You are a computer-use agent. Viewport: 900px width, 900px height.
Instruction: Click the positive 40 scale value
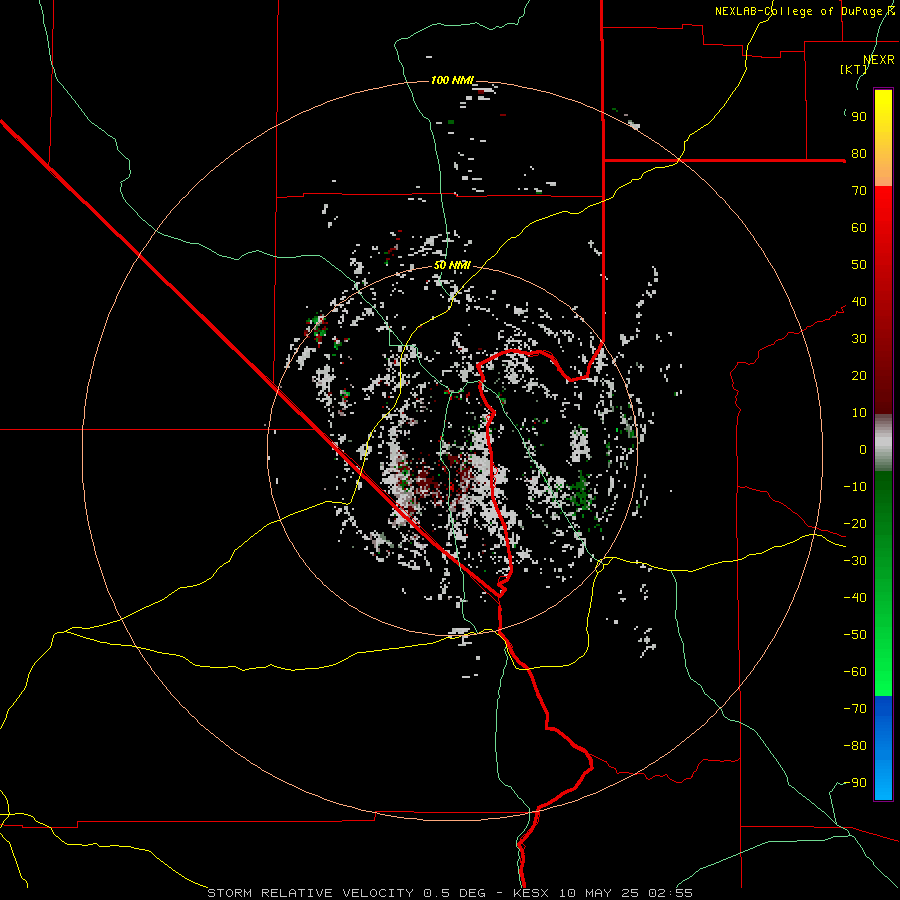click(859, 302)
